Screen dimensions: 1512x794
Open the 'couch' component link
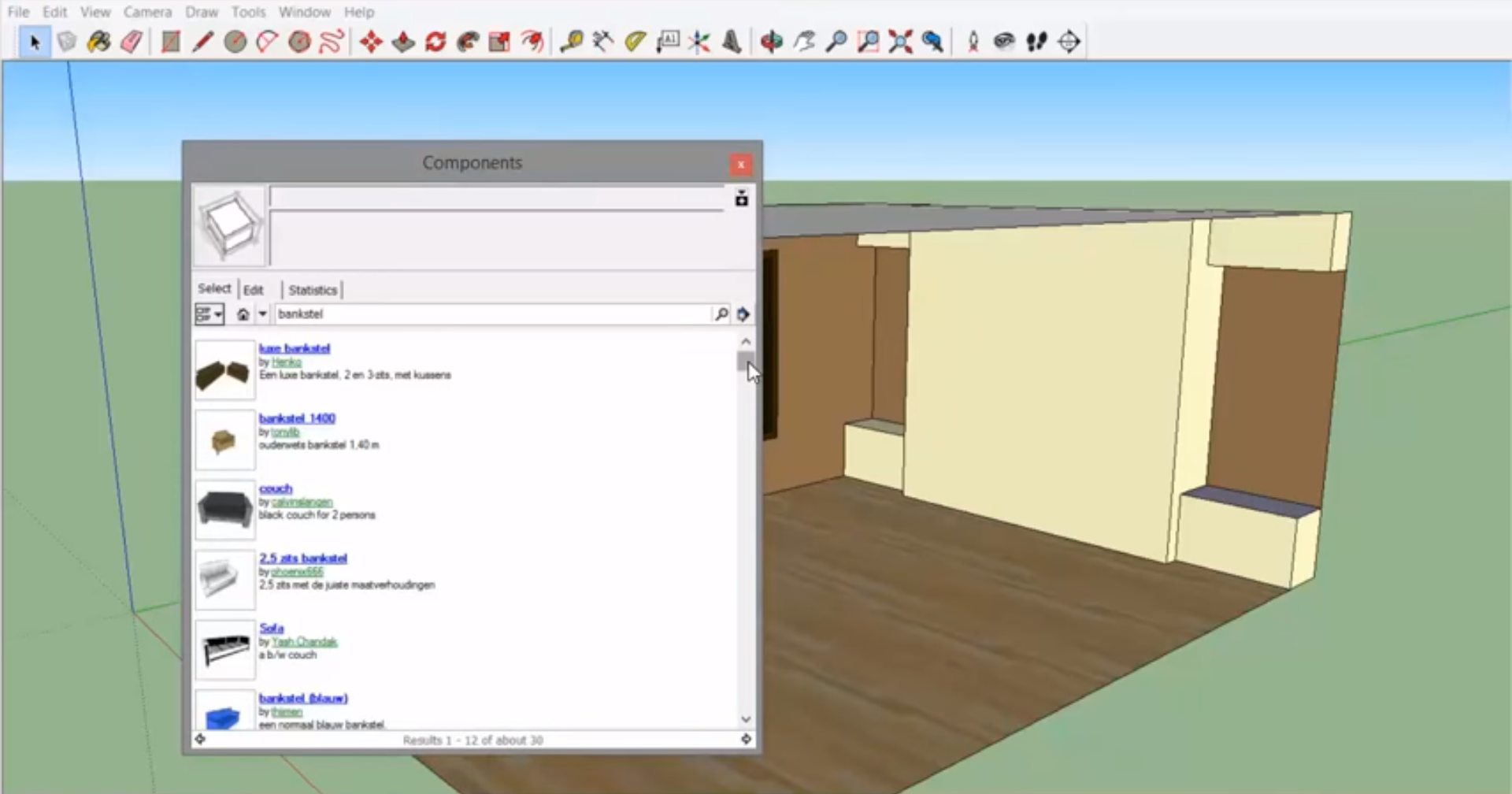[276, 488]
